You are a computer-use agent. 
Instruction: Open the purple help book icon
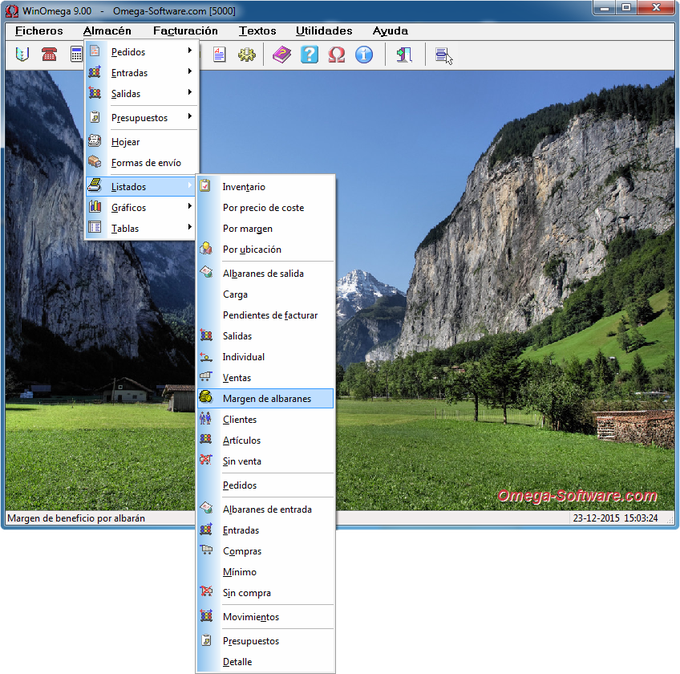(x=282, y=55)
